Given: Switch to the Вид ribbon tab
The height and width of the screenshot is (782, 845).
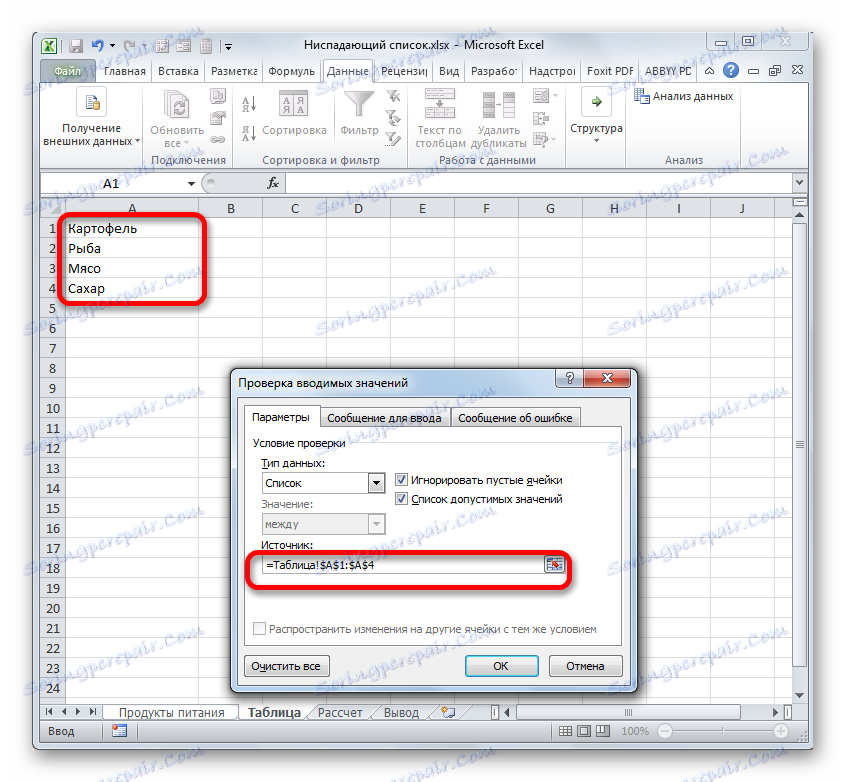Looking at the screenshot, I should click(449, 71).
